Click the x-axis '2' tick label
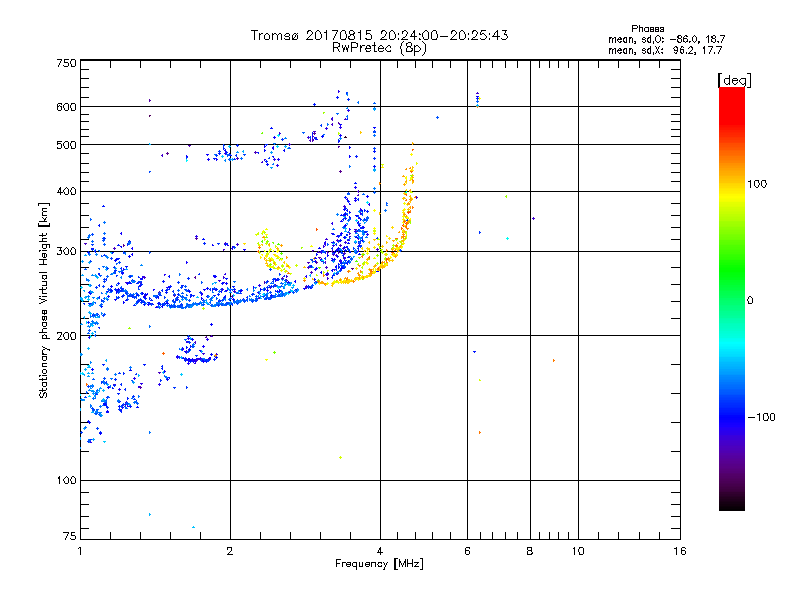Screen dimensions: 800x600 230,551
